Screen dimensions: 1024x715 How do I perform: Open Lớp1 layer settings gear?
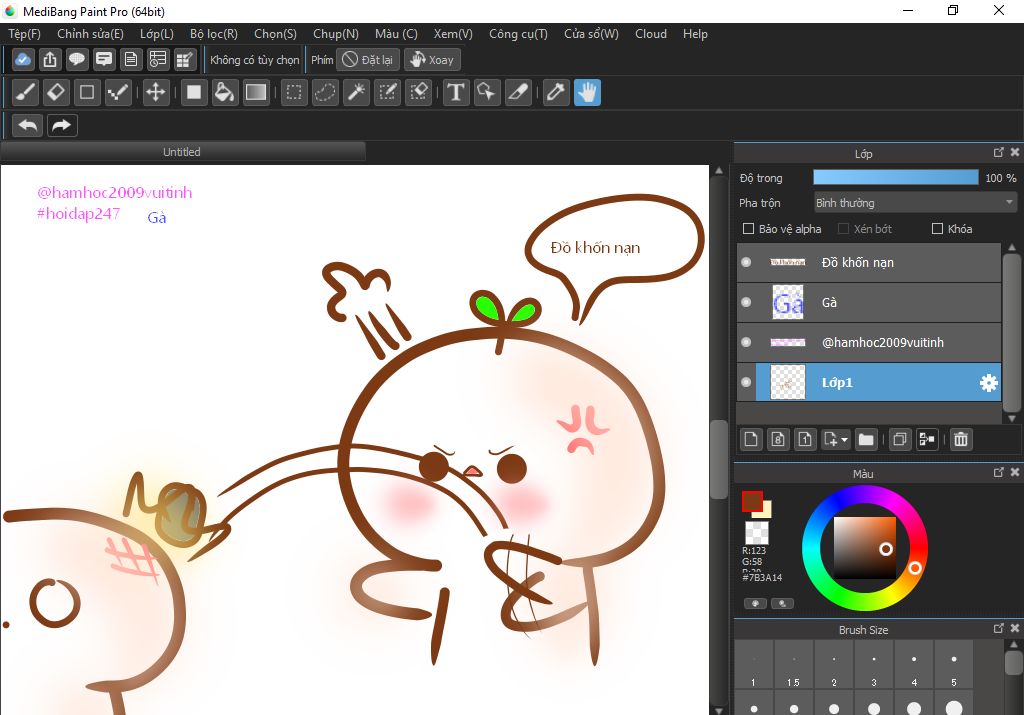[x=988, y=383]
